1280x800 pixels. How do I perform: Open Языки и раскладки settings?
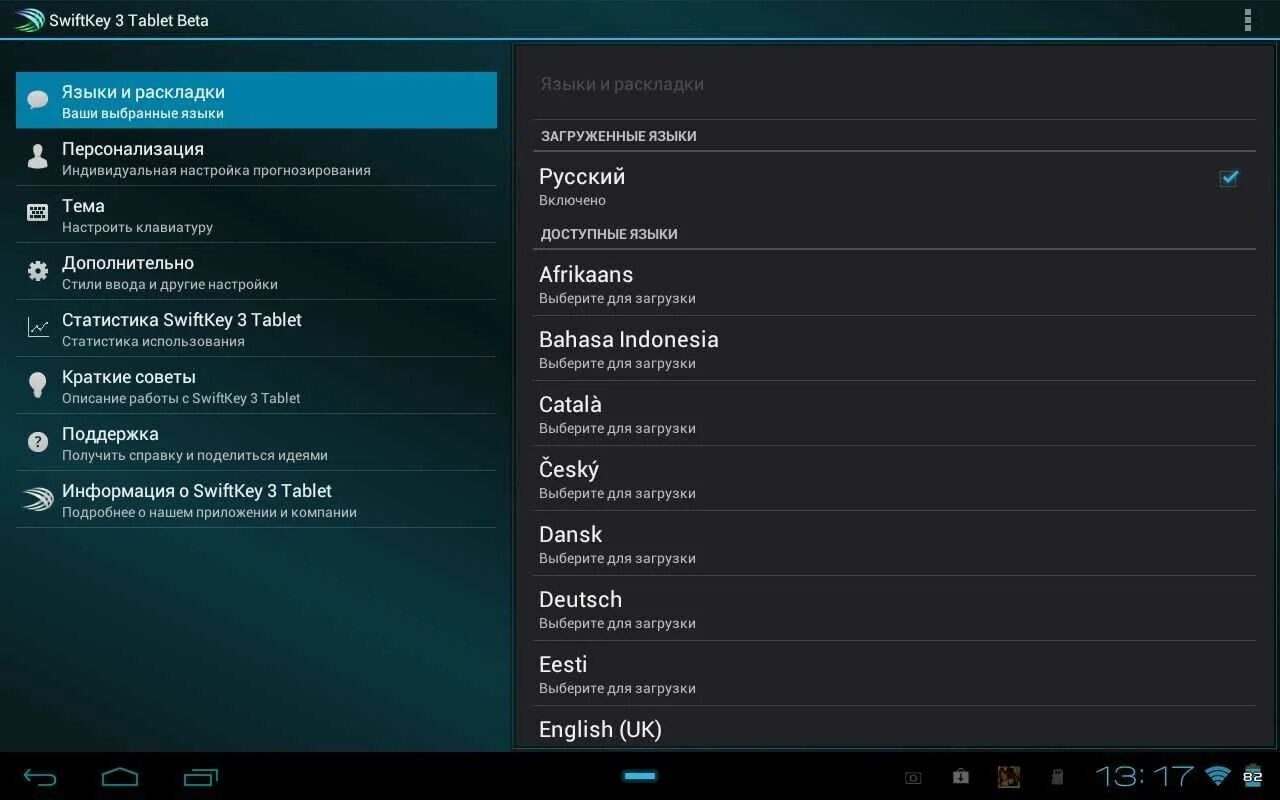(256, 100)
